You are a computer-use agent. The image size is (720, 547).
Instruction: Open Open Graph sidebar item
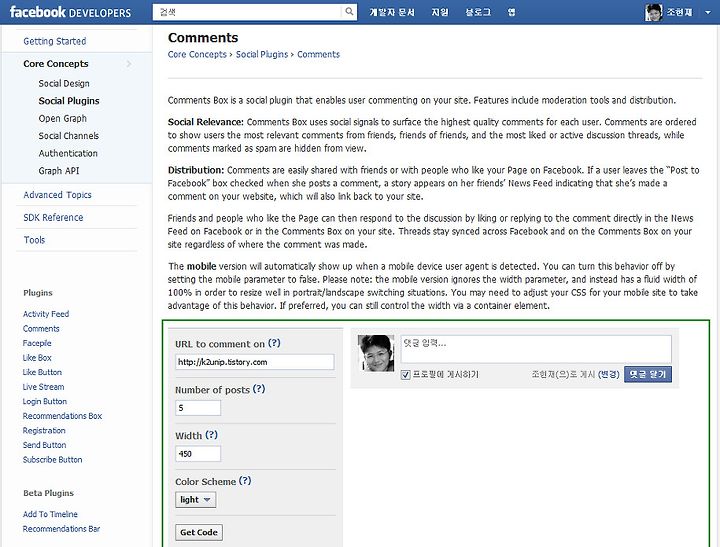pyautogui.click(x=62, y=118)
